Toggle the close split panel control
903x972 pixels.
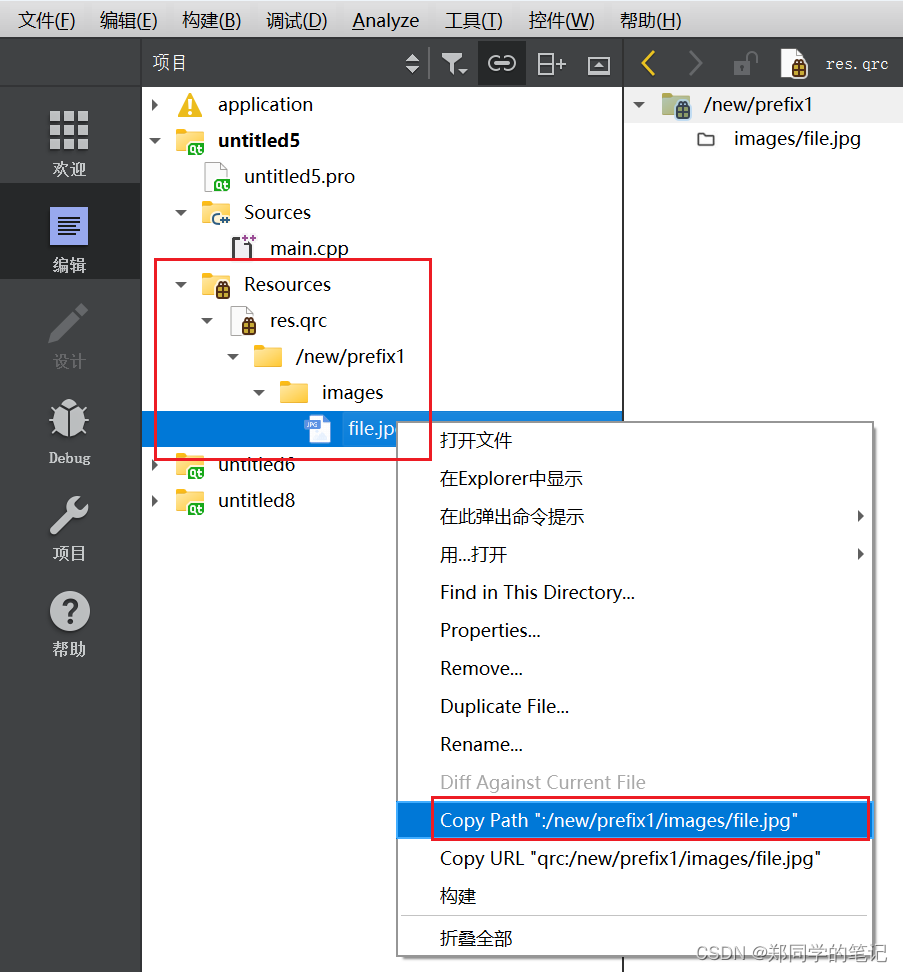pyautogui.click(x=598, y=63)
